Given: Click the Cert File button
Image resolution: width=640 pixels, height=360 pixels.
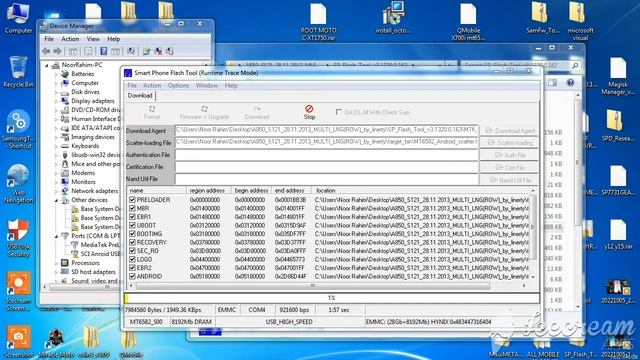Looking at the screenshot, I should [x=510, y=167].
